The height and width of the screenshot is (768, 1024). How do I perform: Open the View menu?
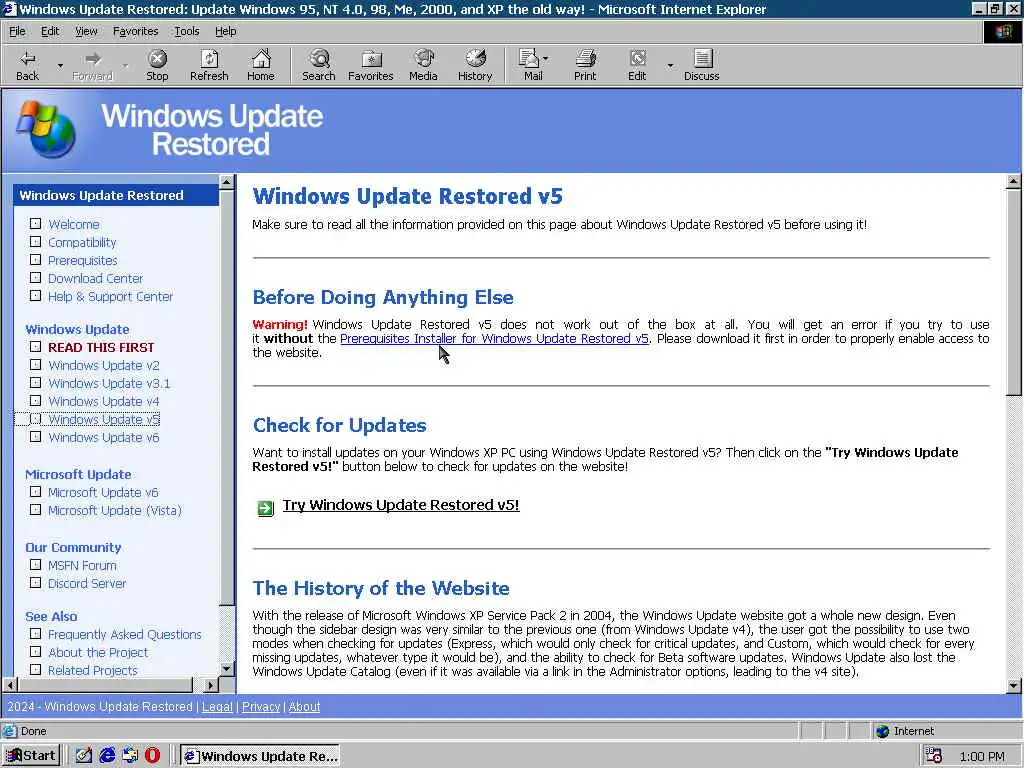coord(86,31)
